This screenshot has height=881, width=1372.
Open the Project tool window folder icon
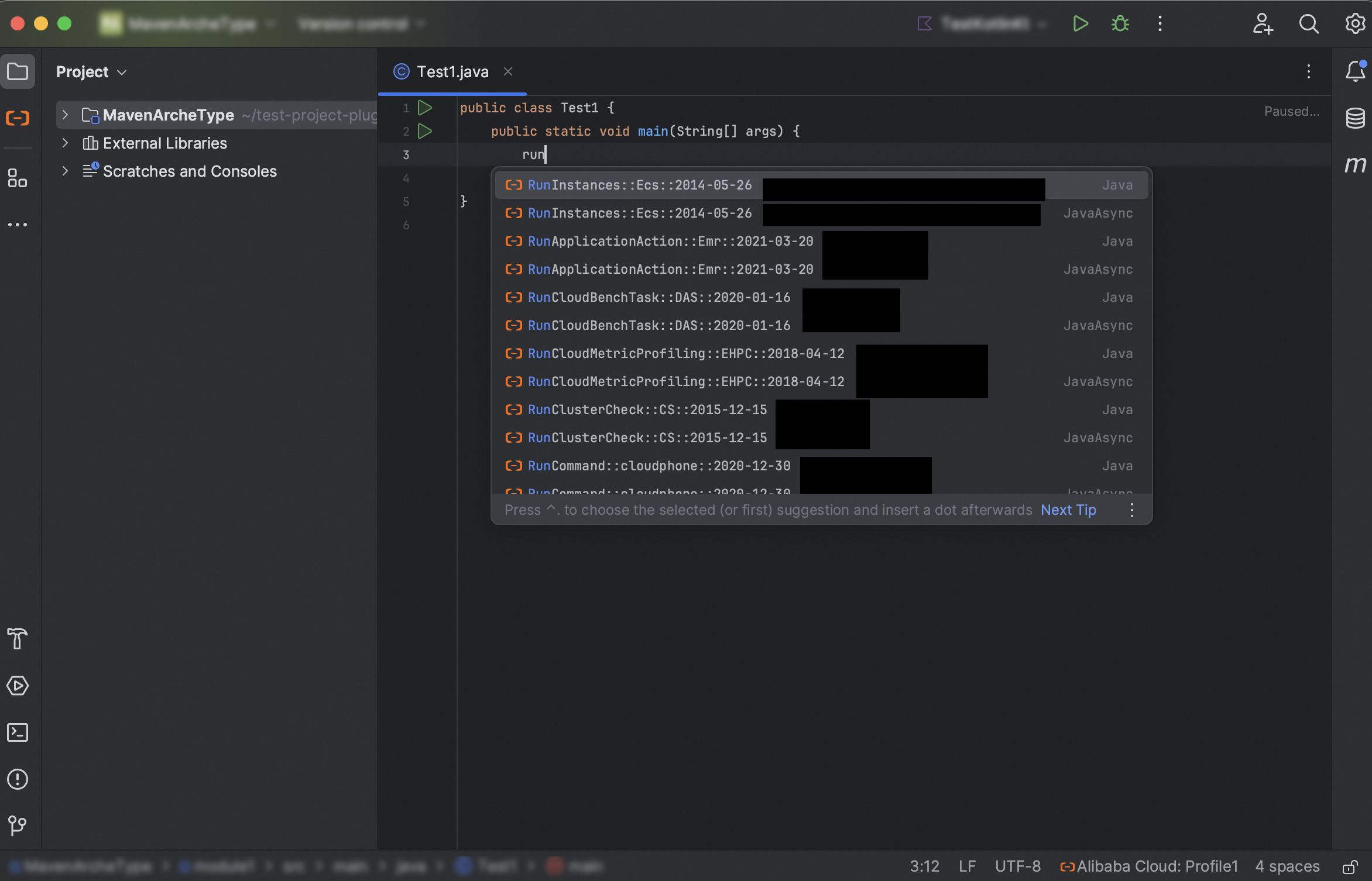(x=18, y=72)
